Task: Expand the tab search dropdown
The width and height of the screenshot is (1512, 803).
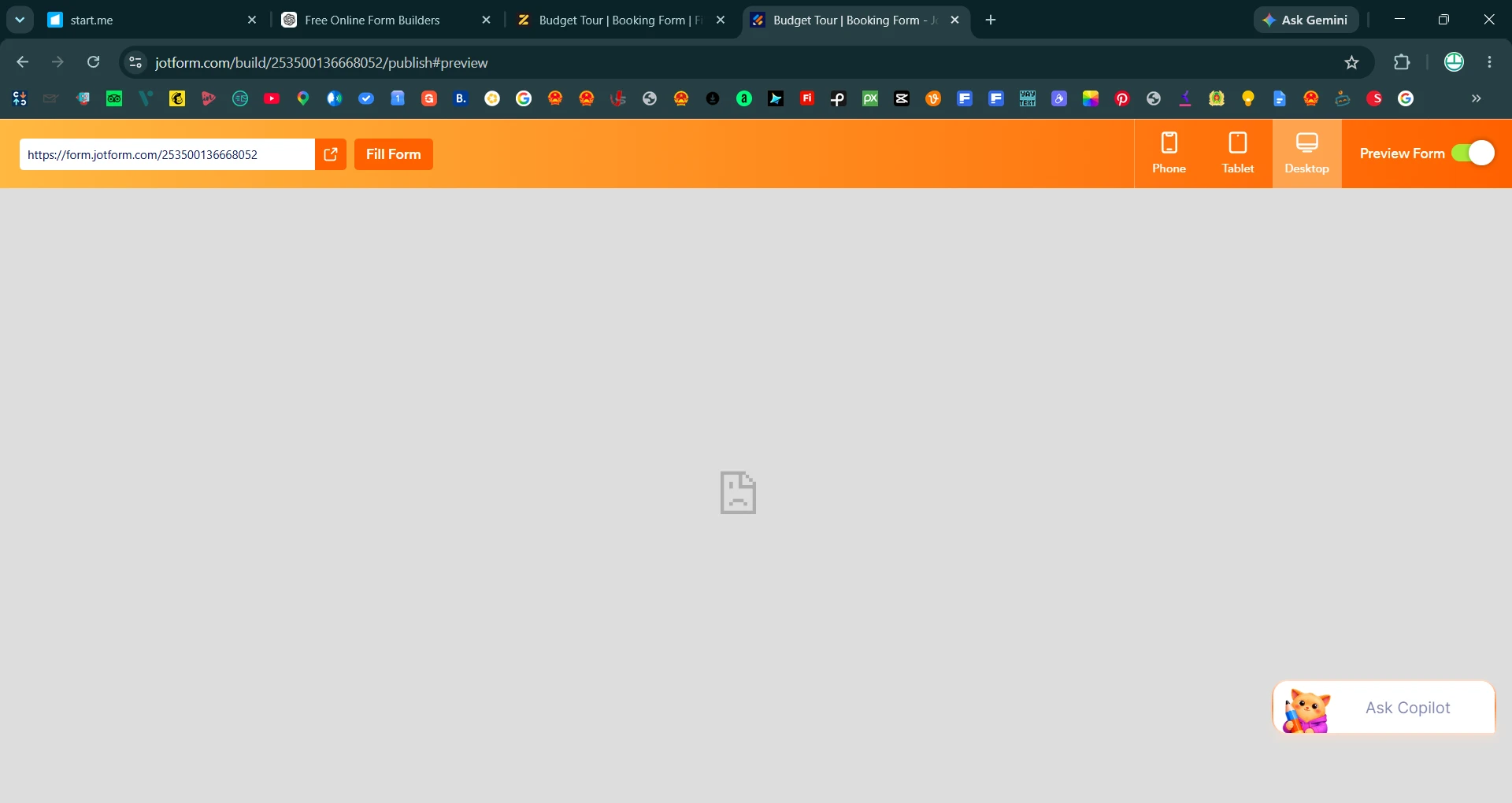Action: 20,20
